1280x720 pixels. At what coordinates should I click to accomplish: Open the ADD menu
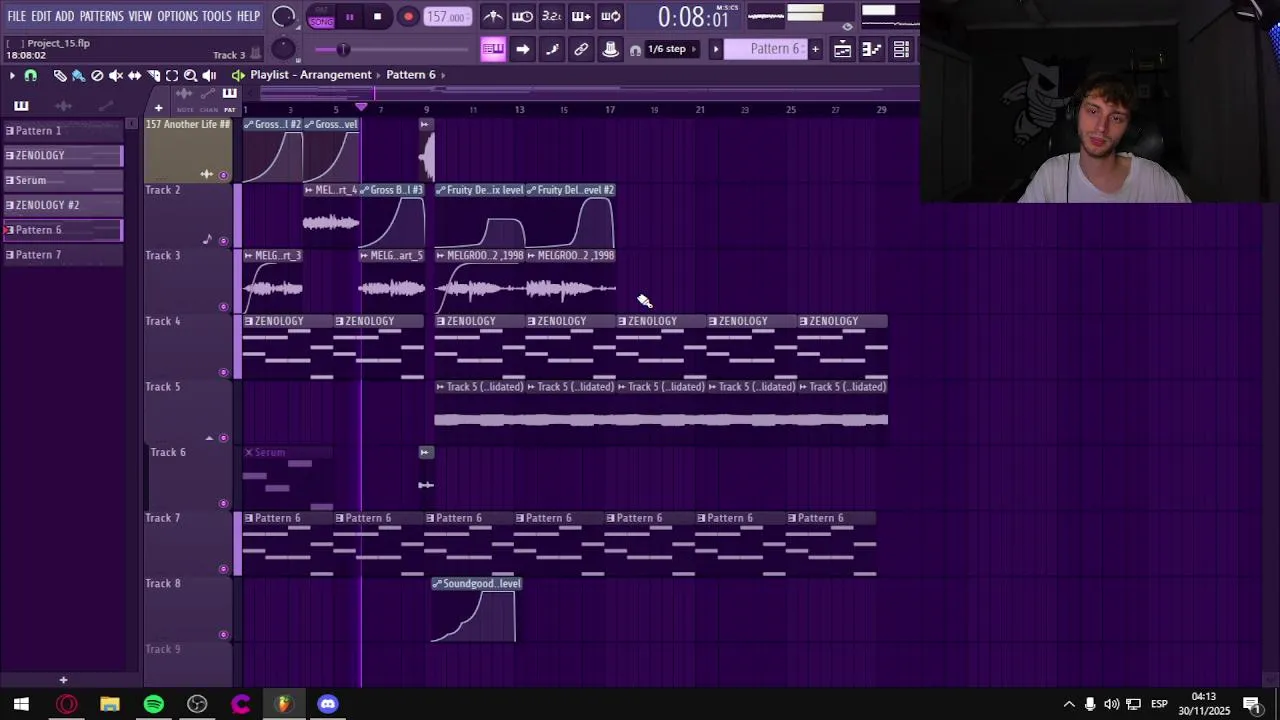(x=65, y=16)
